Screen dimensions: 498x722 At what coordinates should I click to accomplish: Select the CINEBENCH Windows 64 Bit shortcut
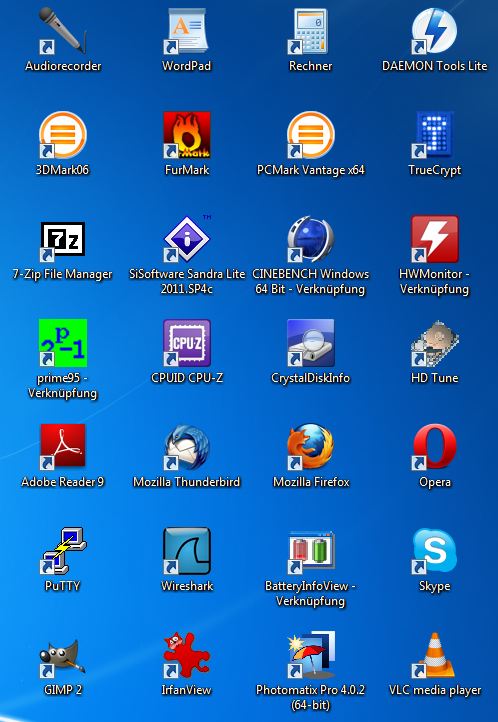click(310, 239)
